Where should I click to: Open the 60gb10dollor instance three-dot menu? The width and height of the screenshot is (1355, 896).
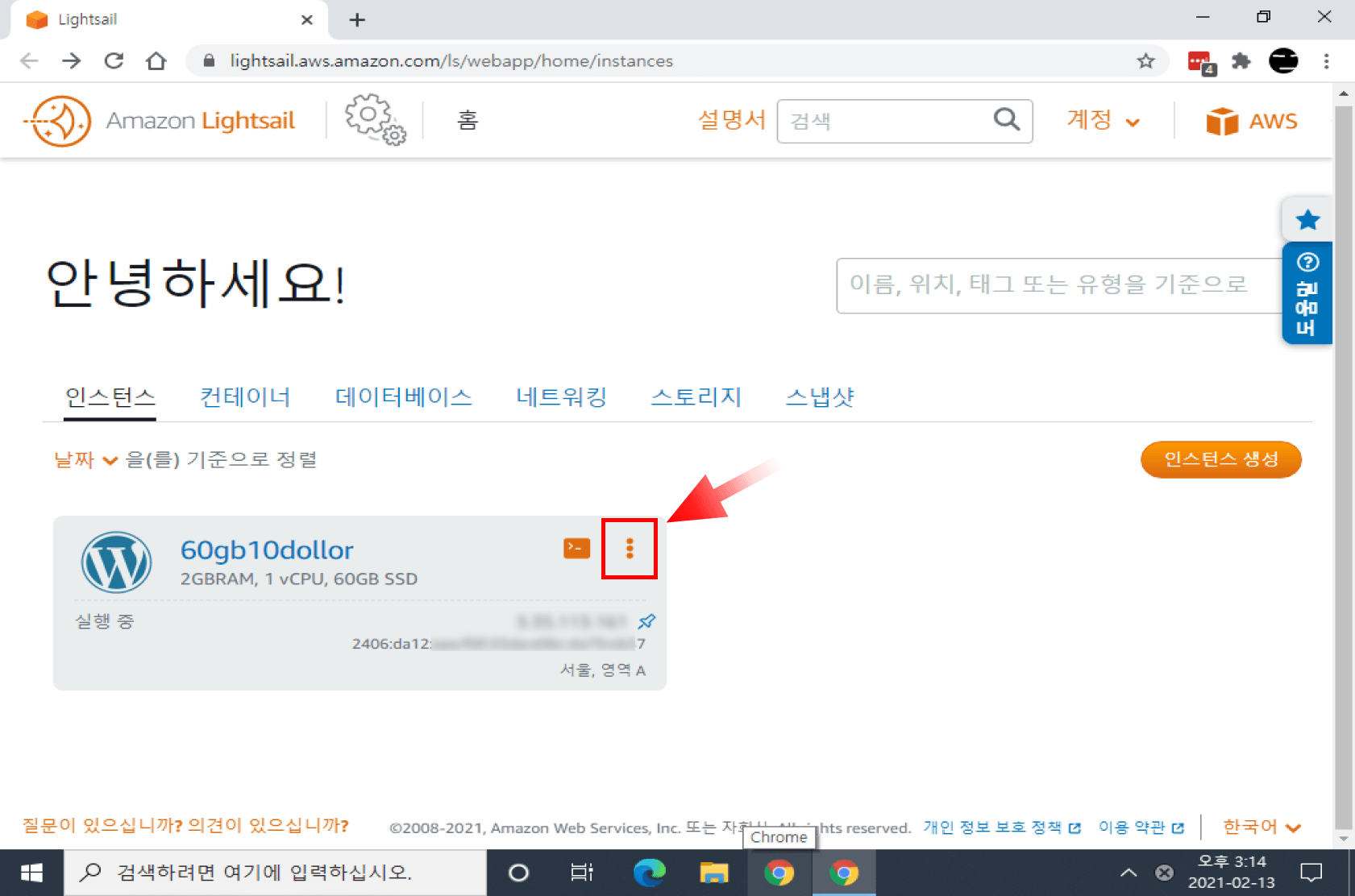(630, 549)
